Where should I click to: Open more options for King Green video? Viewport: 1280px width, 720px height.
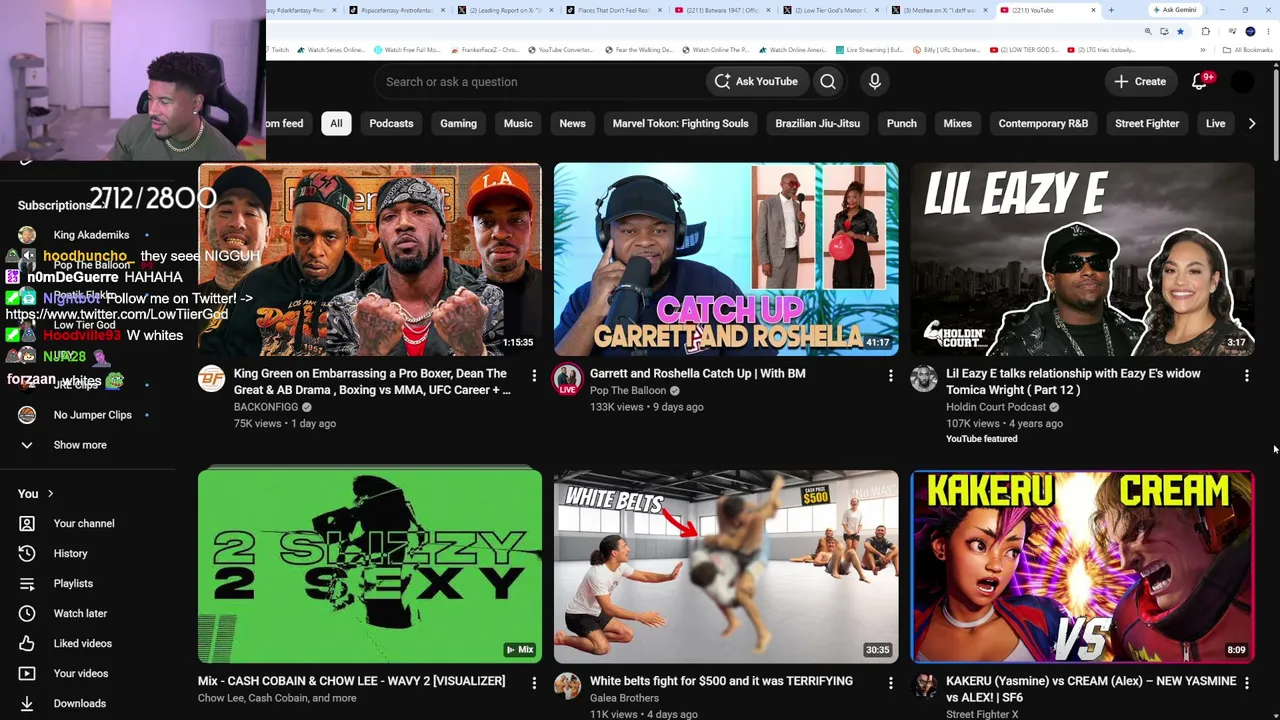point(534,375)
